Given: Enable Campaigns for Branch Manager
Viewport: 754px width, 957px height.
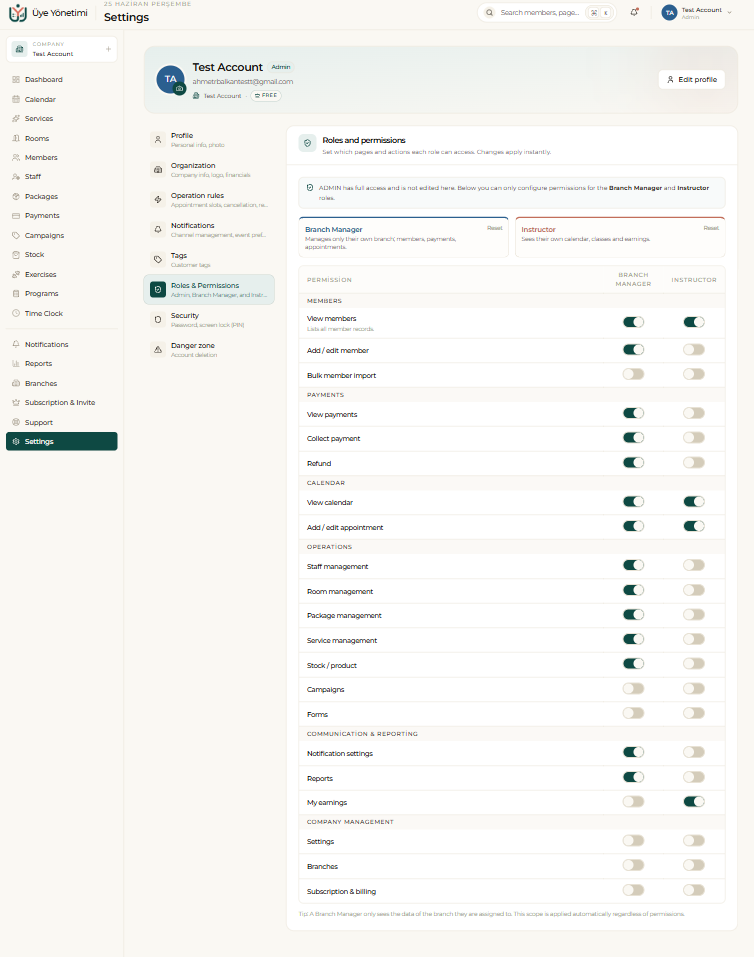Looking at the screenshot, I should (633, 688).
